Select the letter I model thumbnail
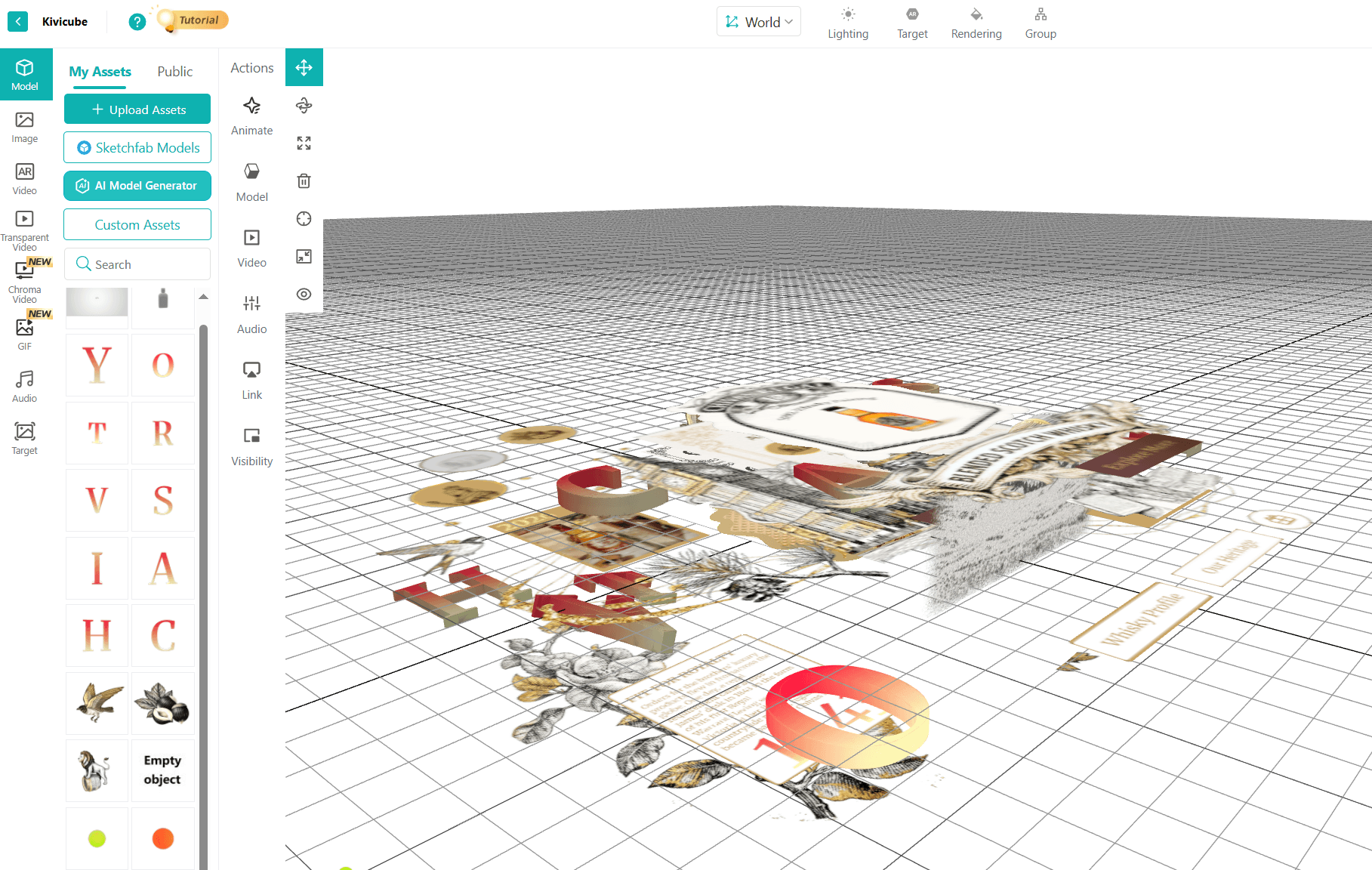1372x870 pixels. (97, 568)
